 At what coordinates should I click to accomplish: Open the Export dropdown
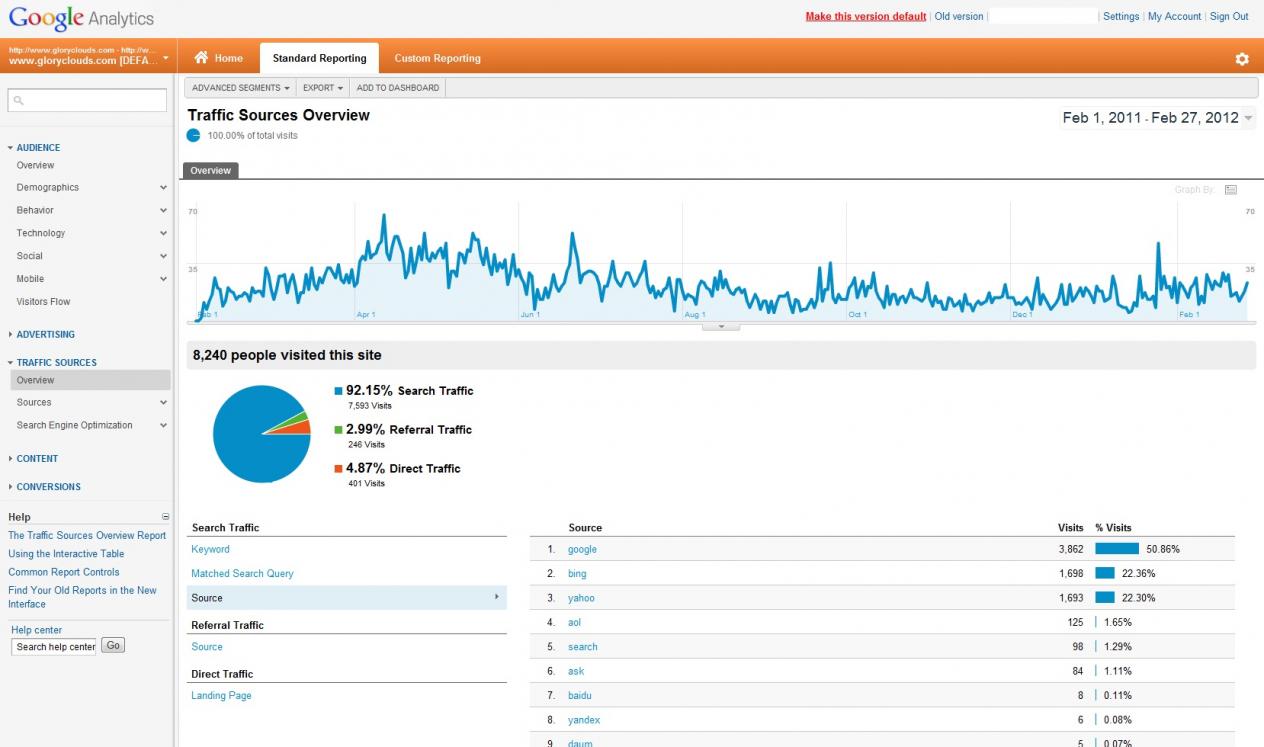point(323,88)
